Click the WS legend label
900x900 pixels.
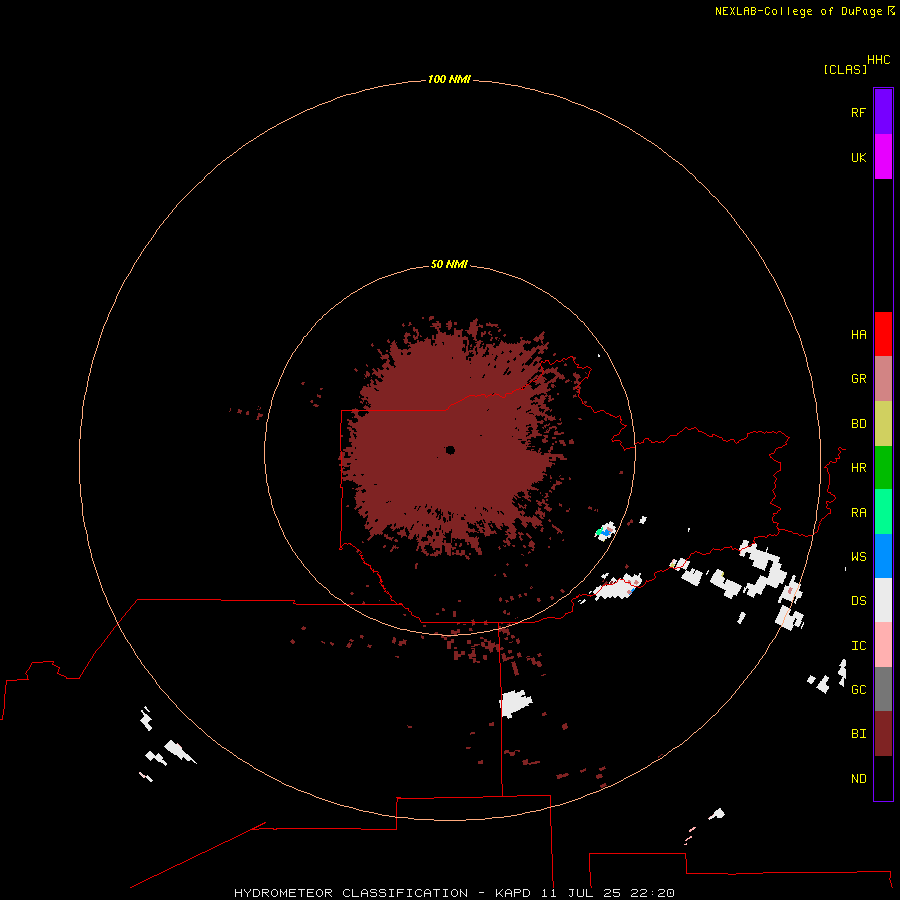(x=858, y=557)
